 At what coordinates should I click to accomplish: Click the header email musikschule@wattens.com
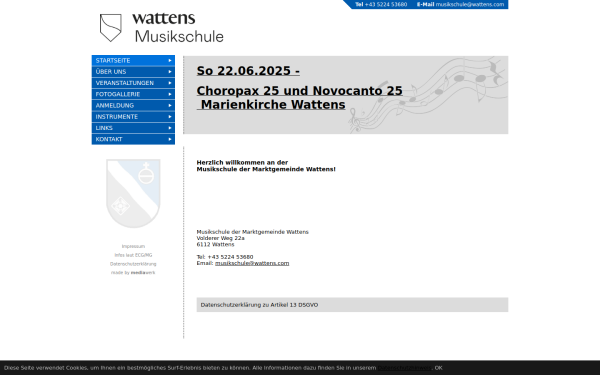[470, 5]
